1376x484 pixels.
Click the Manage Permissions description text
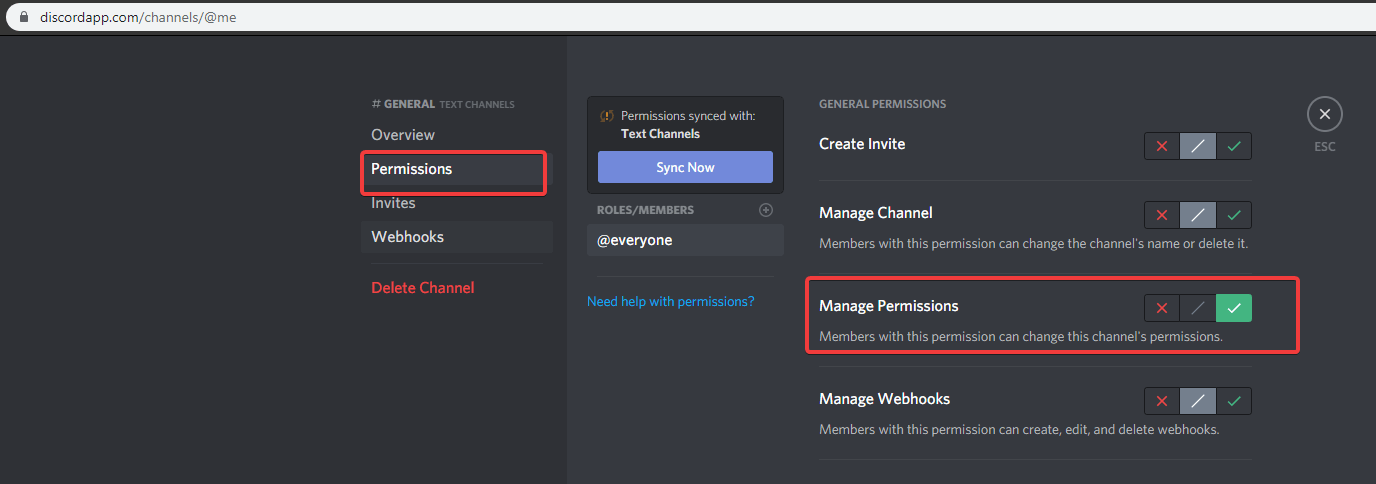pos(1021,337)
